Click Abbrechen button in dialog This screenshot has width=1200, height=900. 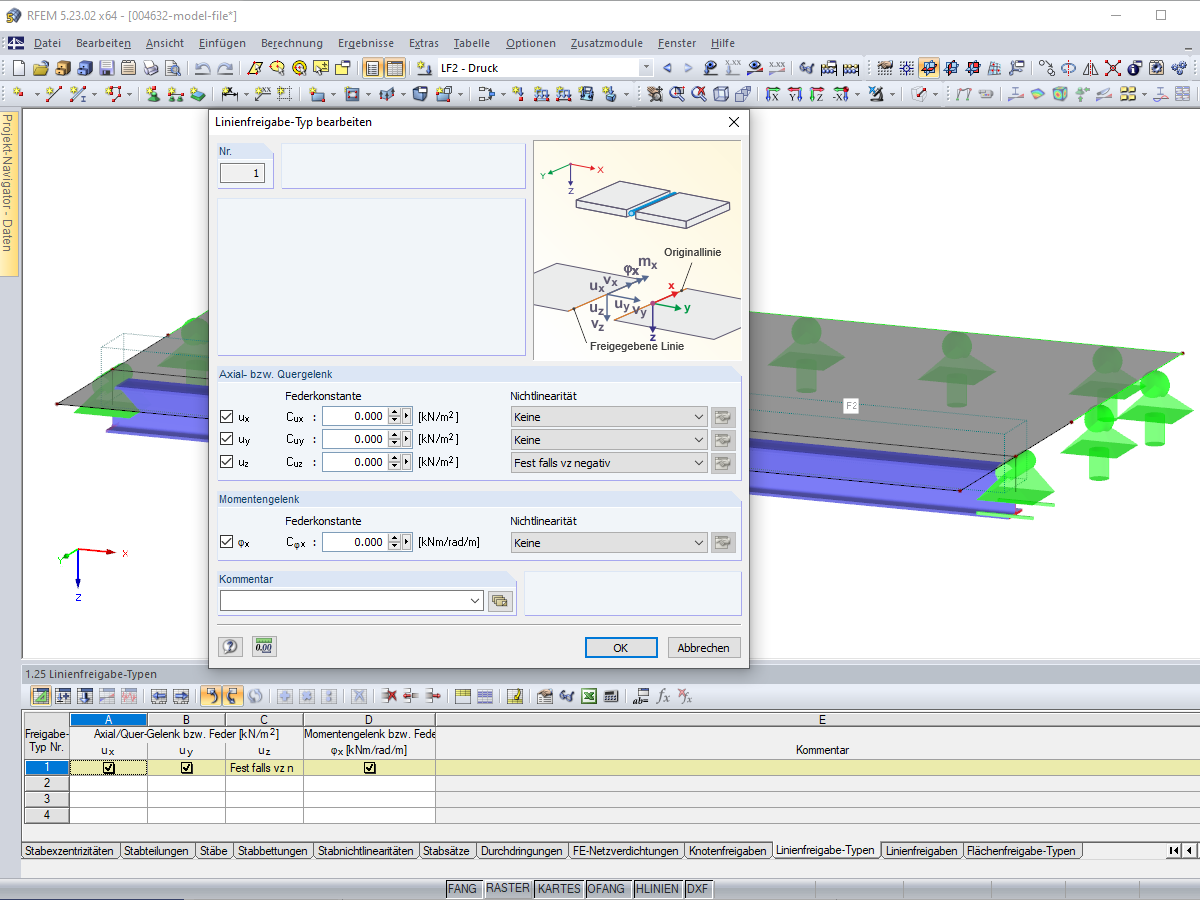[704, 648]
